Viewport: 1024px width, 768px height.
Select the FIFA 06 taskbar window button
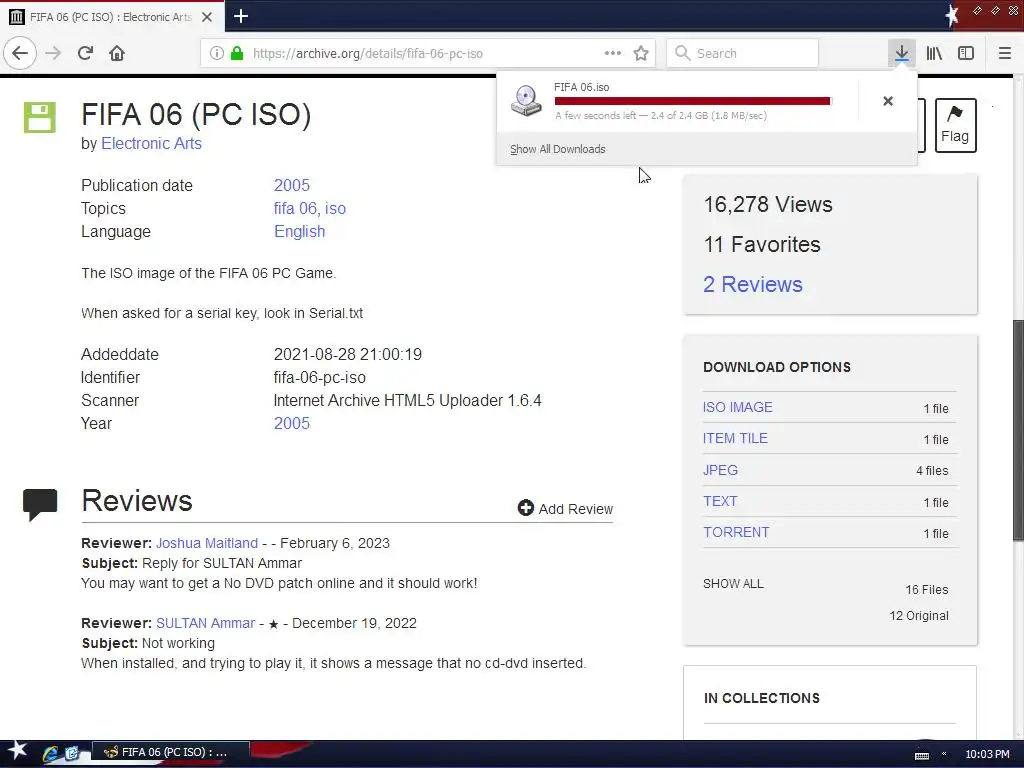point(170,752)
